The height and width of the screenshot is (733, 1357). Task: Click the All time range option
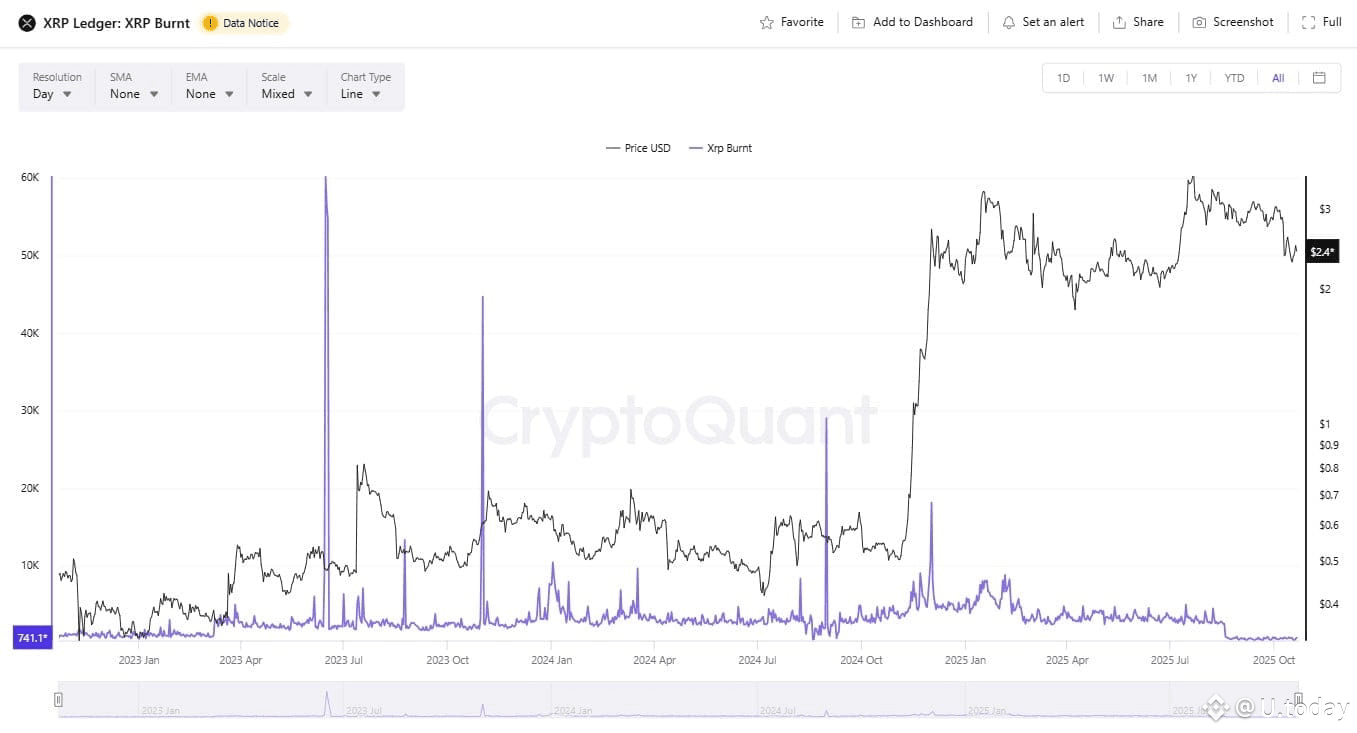1277,77
